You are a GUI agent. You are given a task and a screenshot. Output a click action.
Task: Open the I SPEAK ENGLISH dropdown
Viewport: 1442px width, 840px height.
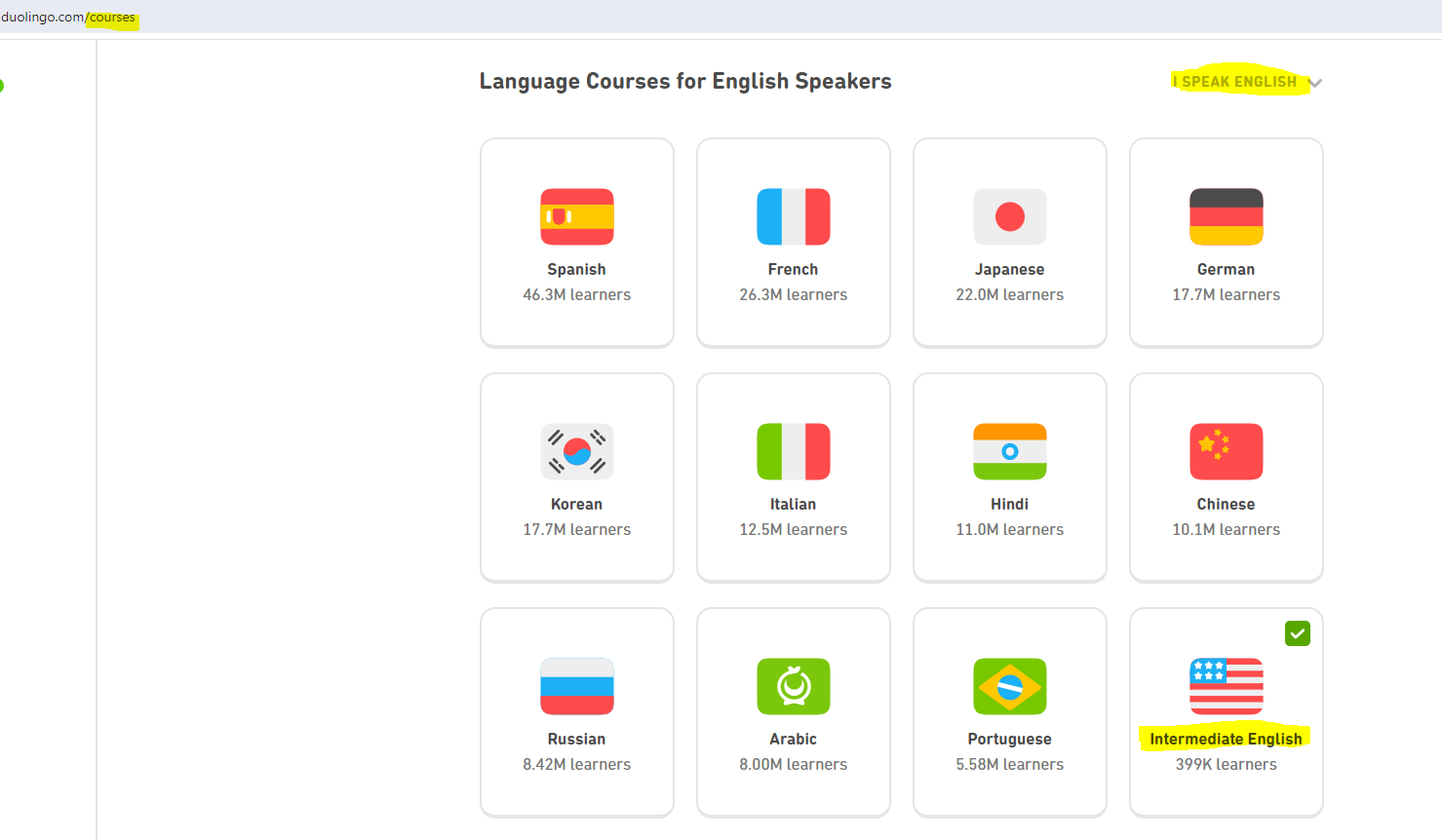click(x=1246, y=82)
